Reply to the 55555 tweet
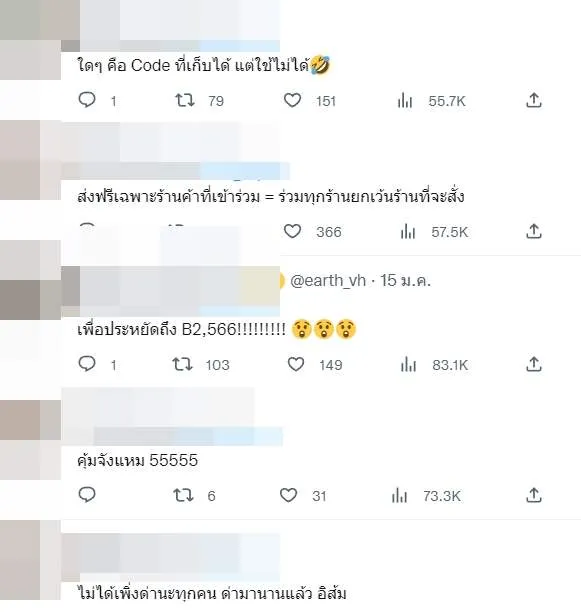Screen dimensions: 581x612 click(x=87, y=495)
